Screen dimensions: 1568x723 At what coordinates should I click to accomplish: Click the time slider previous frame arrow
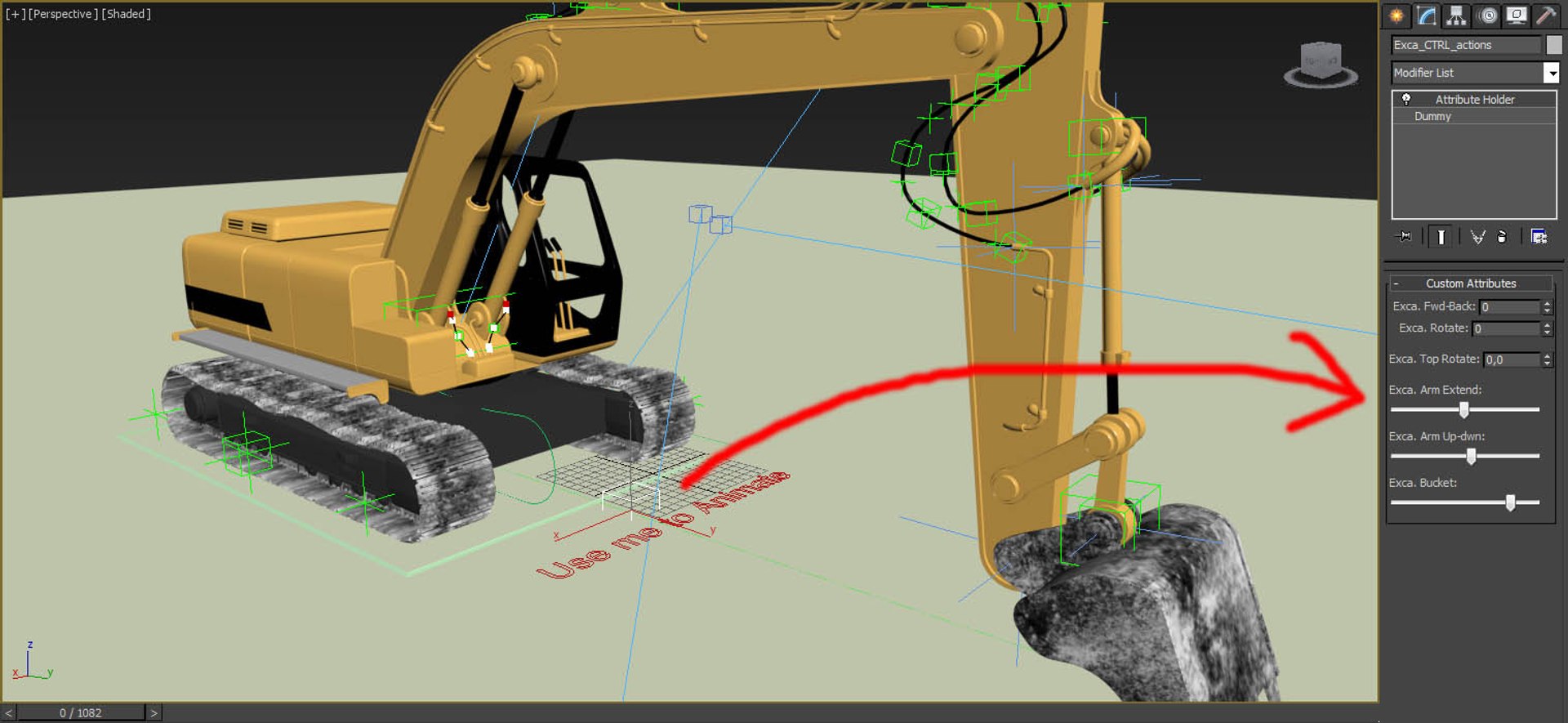click(9, 713)
